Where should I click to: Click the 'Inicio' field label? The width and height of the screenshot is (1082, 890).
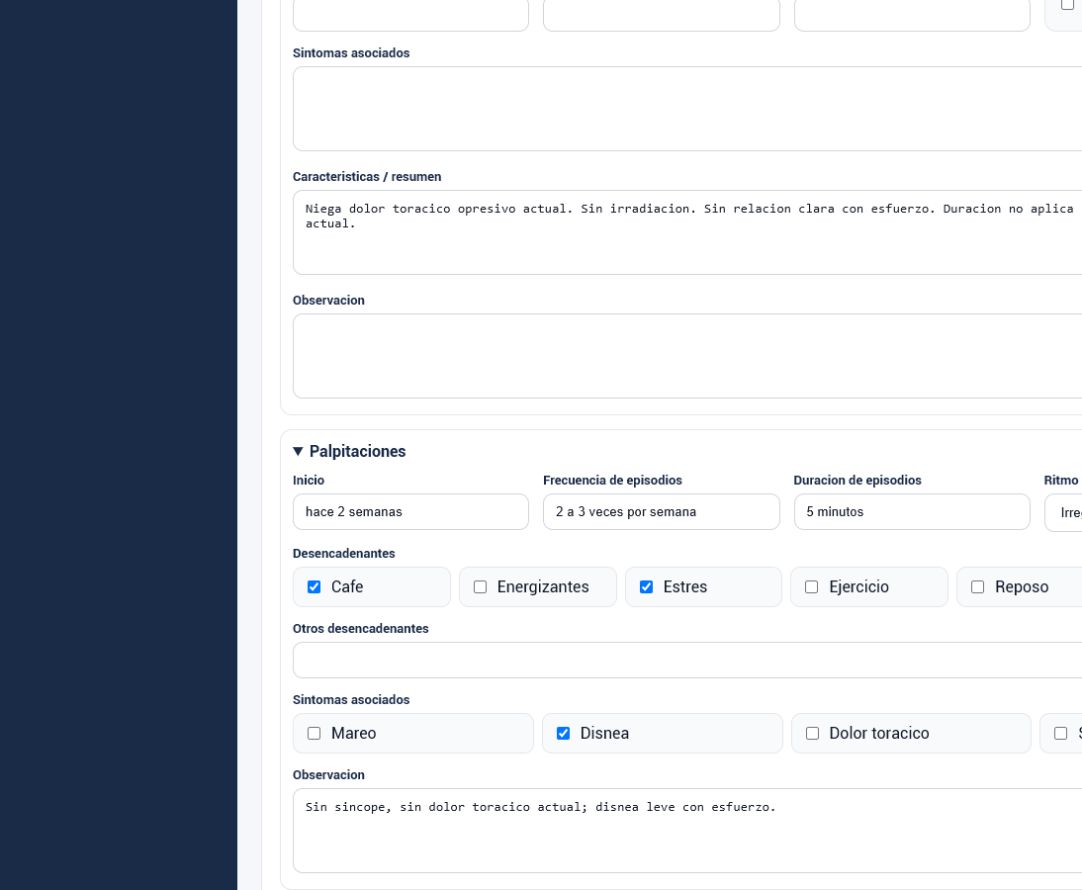pos(308,480)
